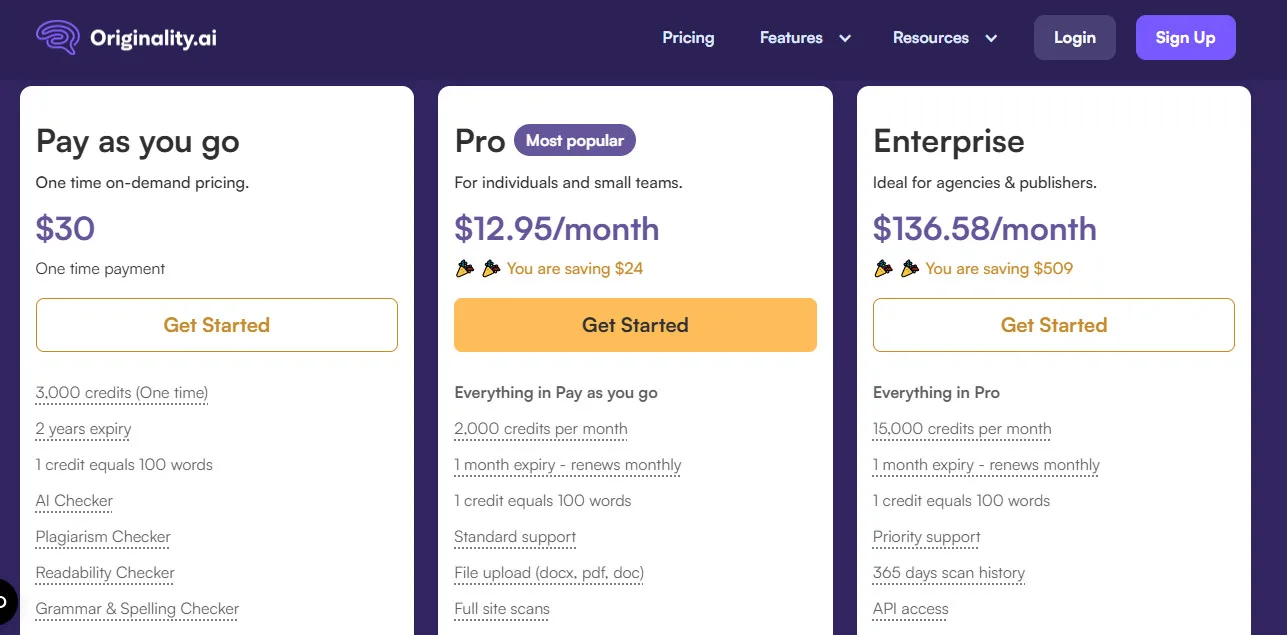Open the API access link under Enterprise
The image size is (1287, 635).
(x=910, y=609)
